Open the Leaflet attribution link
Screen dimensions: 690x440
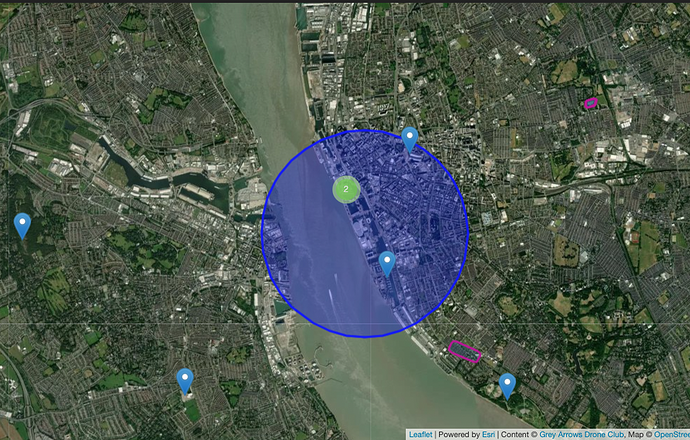[420, 434]
